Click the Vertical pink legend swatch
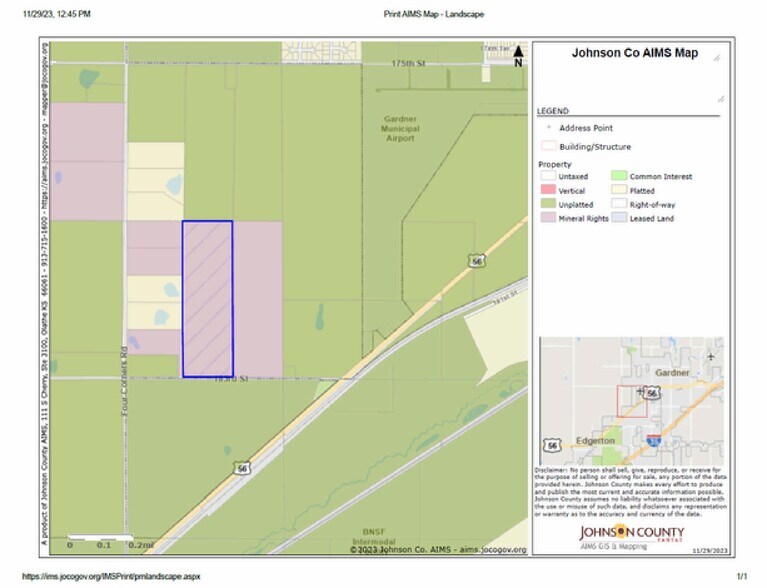Viewport: 767px width, 588px height. click(x=548, y=190)
